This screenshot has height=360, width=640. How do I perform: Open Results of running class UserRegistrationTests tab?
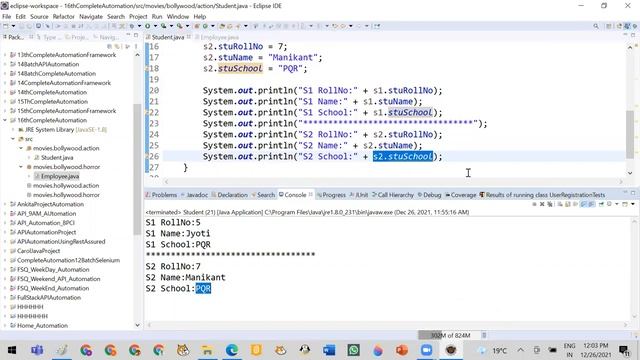coord(542,195)
